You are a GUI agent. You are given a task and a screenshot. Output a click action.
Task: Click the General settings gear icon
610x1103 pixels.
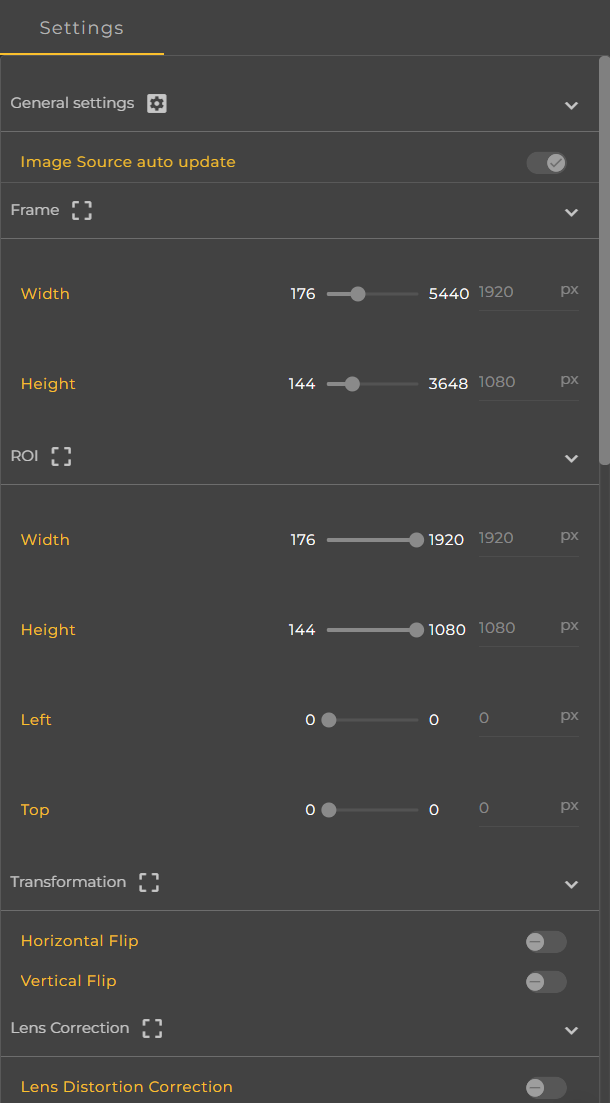pyautogui.click(x=157, y=103)
